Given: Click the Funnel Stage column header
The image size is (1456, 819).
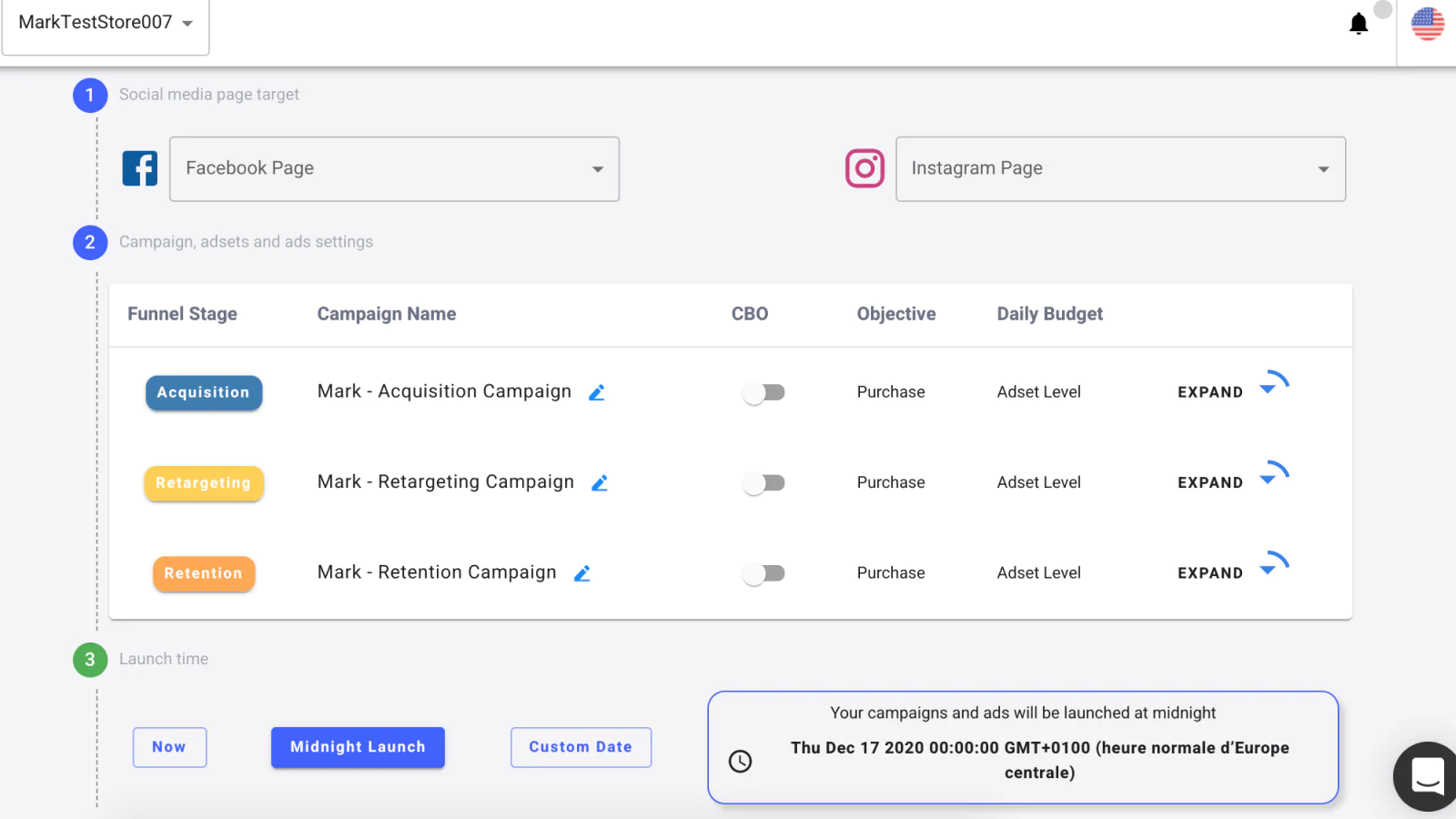Looking at the screenshot, I should pyautogui.click(x=182, y=314).
